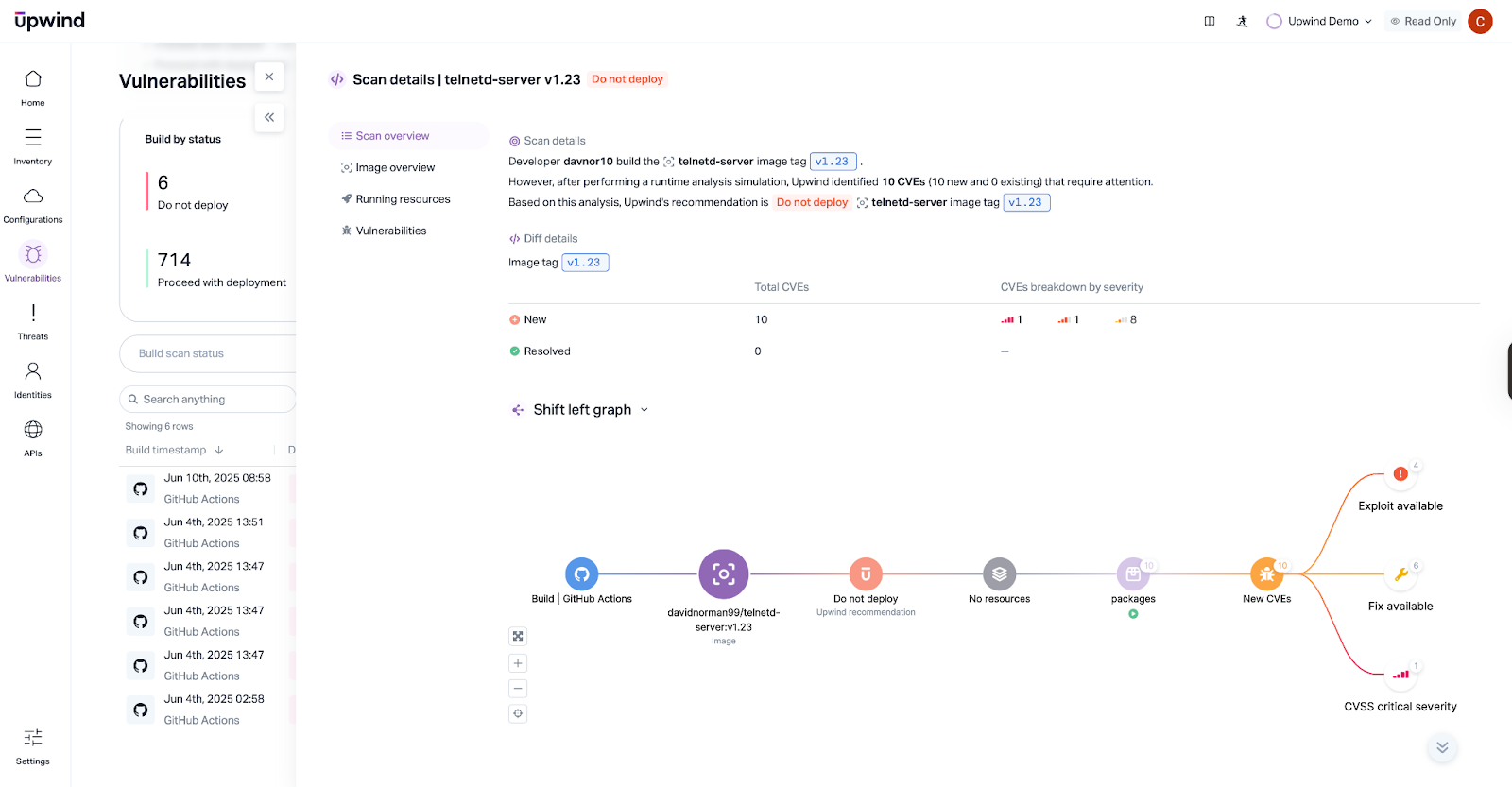Focus the Search anything field

[208, 400]
